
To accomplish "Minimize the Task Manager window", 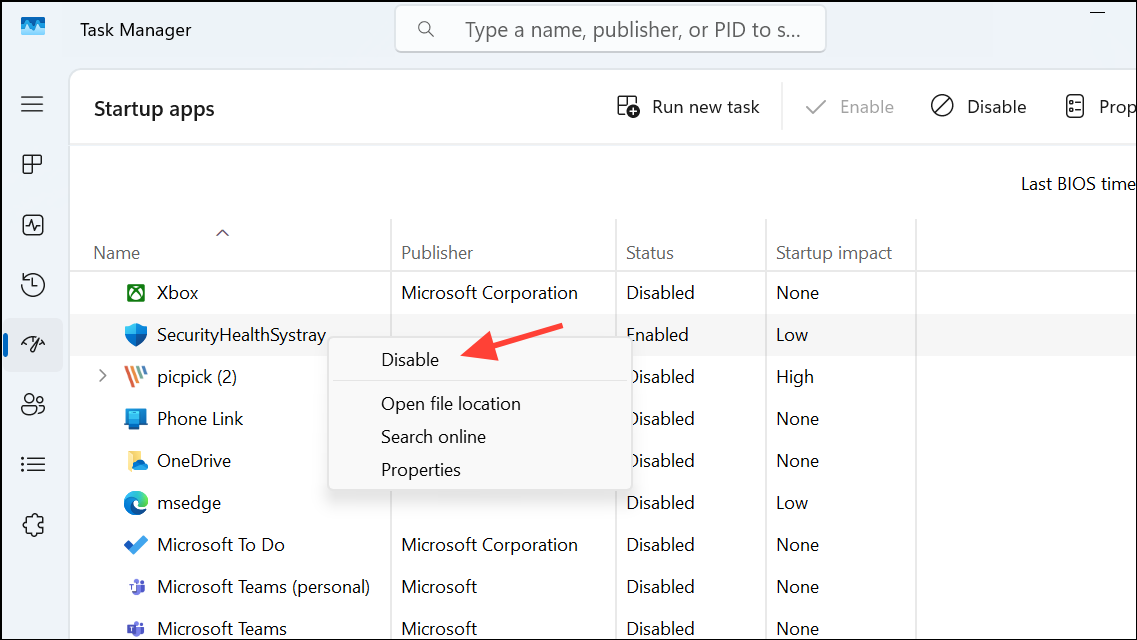I will pyautogui.click(x=1097, y=12).
